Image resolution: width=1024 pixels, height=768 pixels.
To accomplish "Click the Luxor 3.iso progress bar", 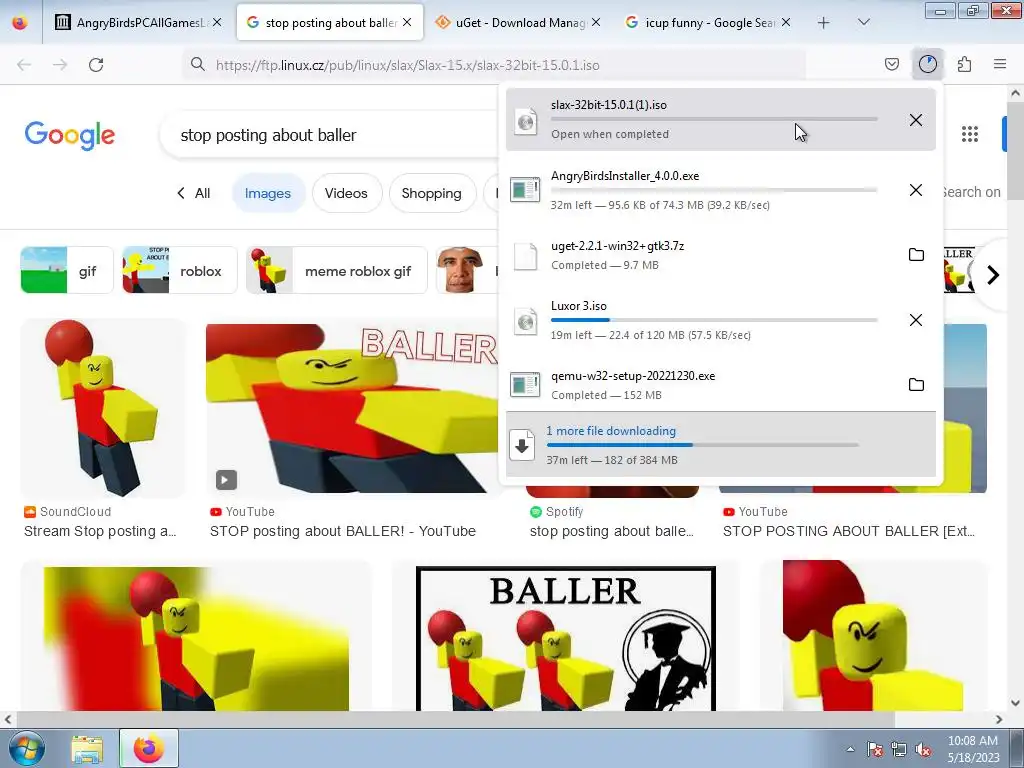I will 714,320.
